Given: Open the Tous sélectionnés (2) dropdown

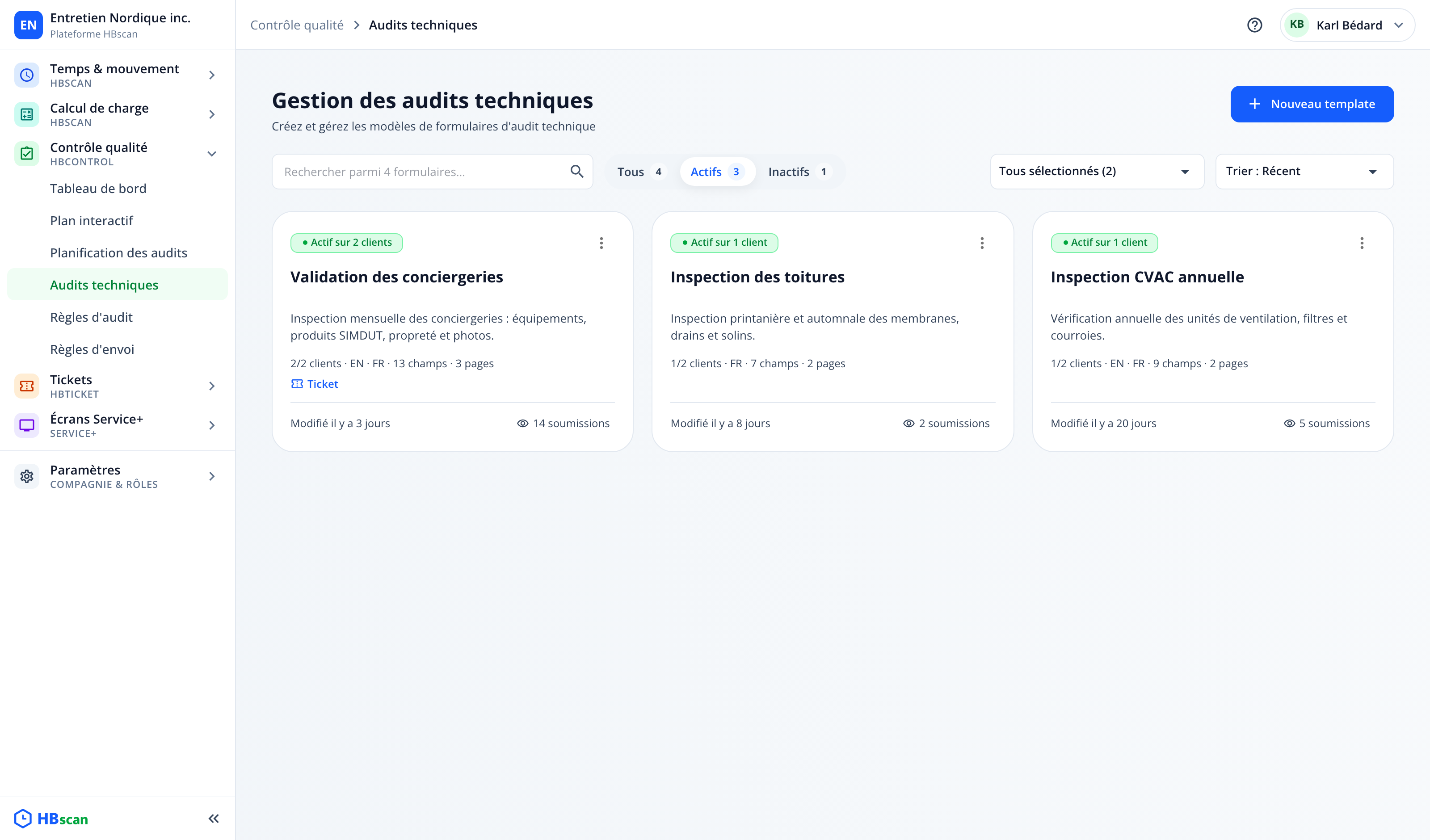Looking at the screenshot, I should (1097, 172).
